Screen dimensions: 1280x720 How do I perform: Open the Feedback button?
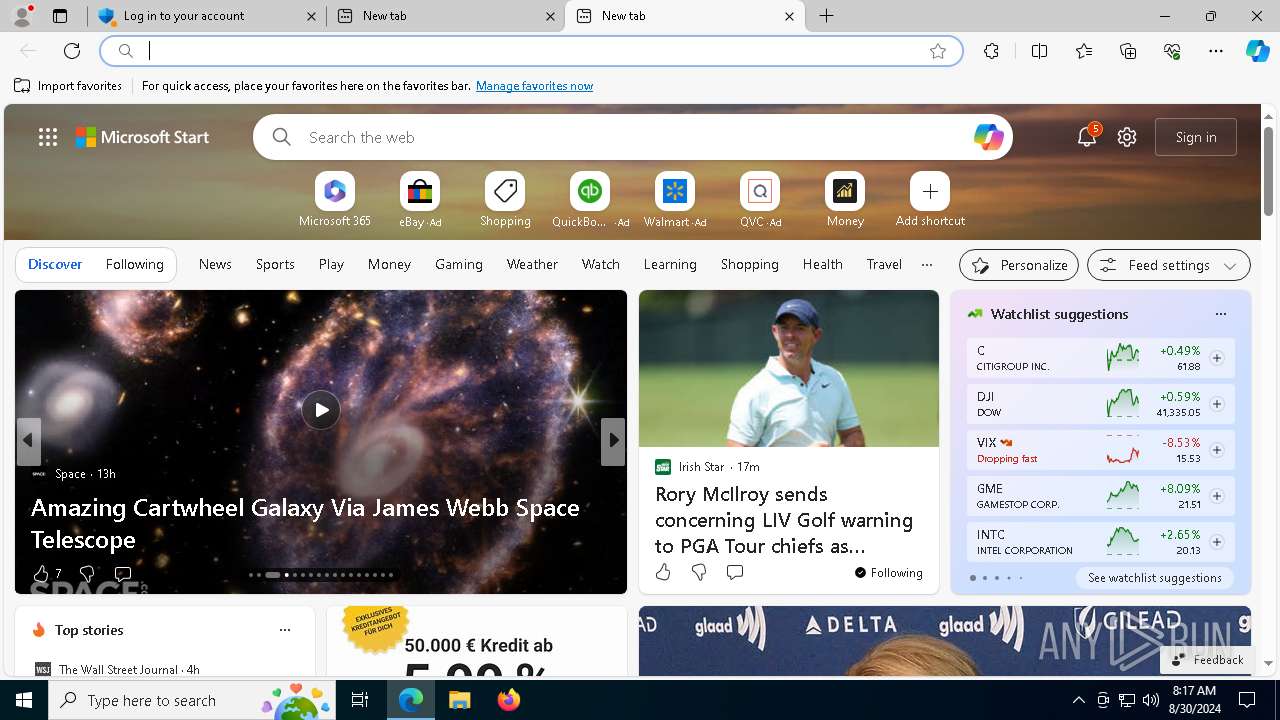(1207, 660)
